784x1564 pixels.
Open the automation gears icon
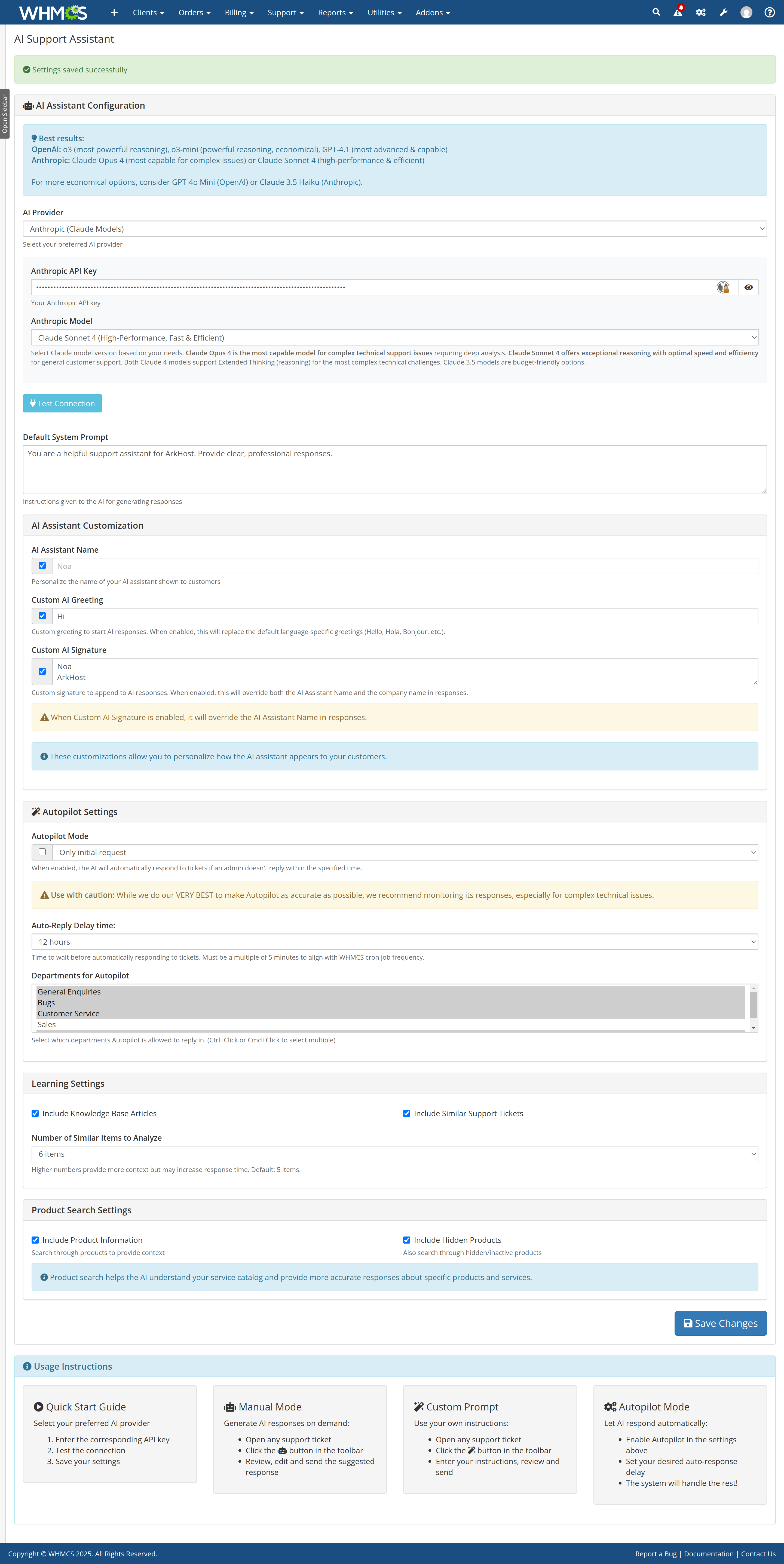(701, 12)
